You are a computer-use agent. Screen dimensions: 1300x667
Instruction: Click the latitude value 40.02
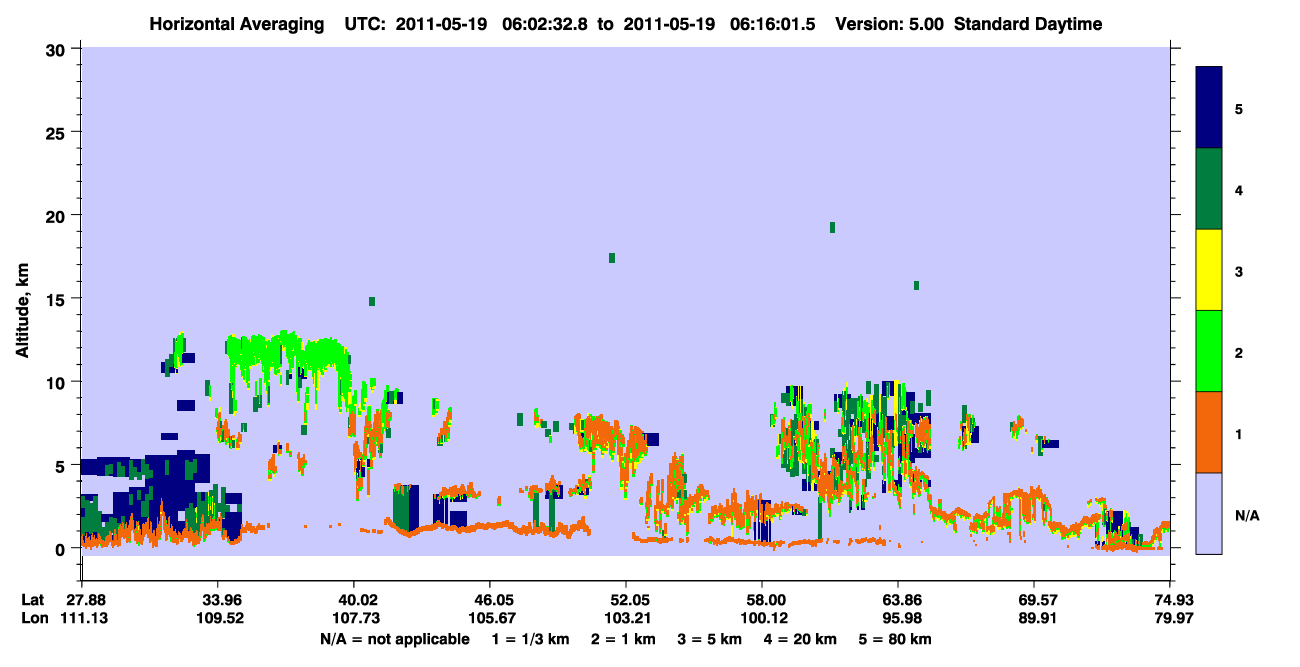tap(354, 600)
